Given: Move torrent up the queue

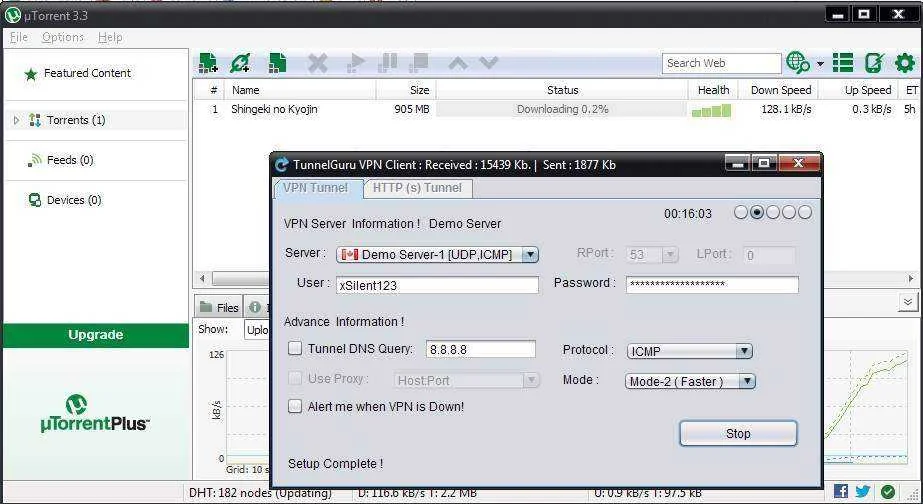Looking at the screenshot, I should [x=458, y=63].
